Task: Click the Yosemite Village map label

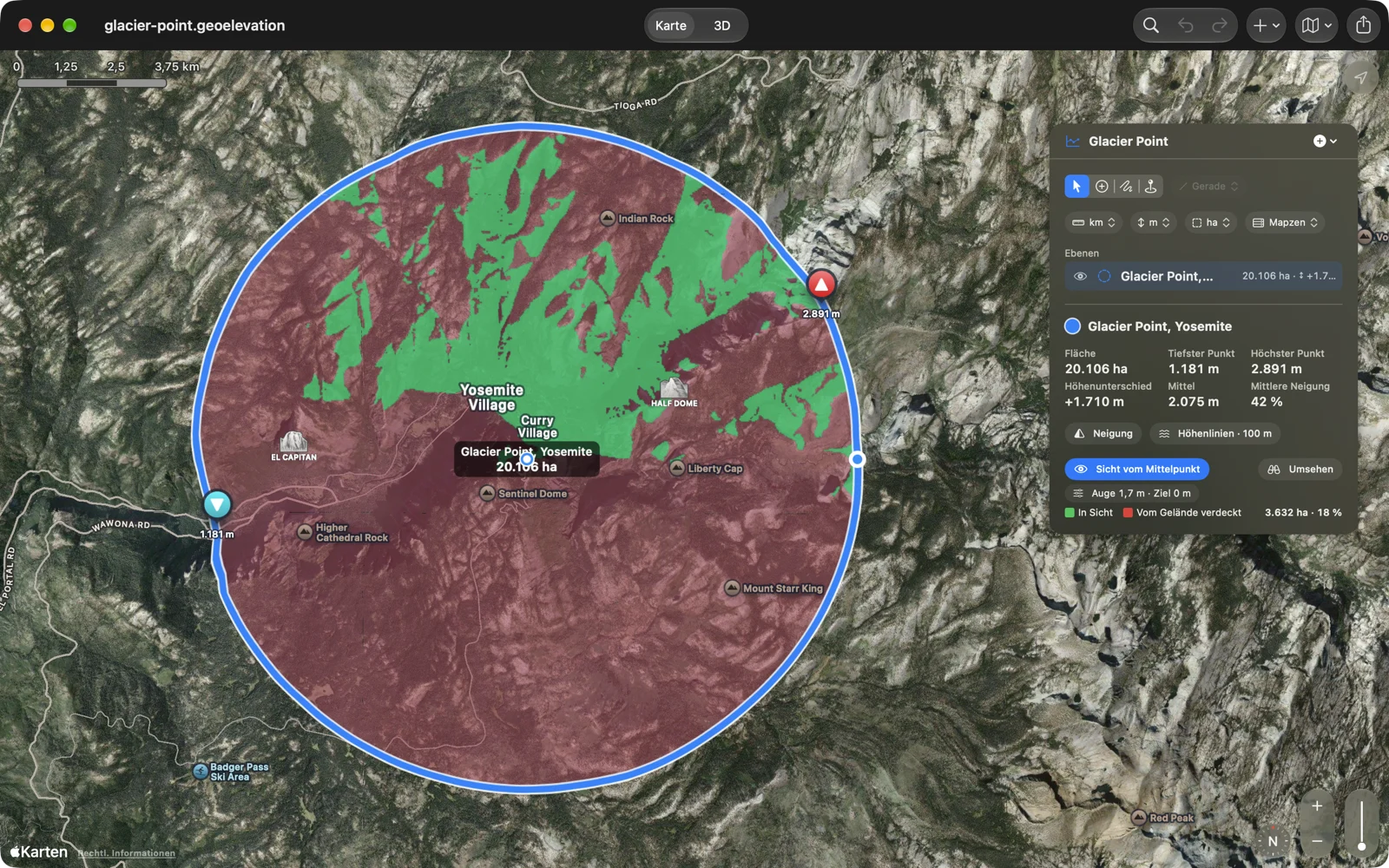Action: 492,398
